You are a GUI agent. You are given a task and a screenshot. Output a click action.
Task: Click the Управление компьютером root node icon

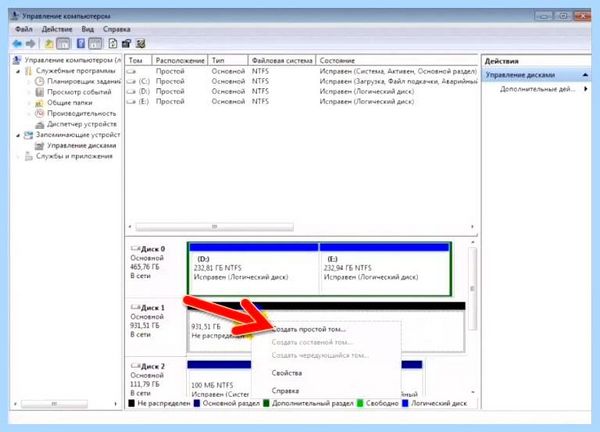[x=17, y=60]
